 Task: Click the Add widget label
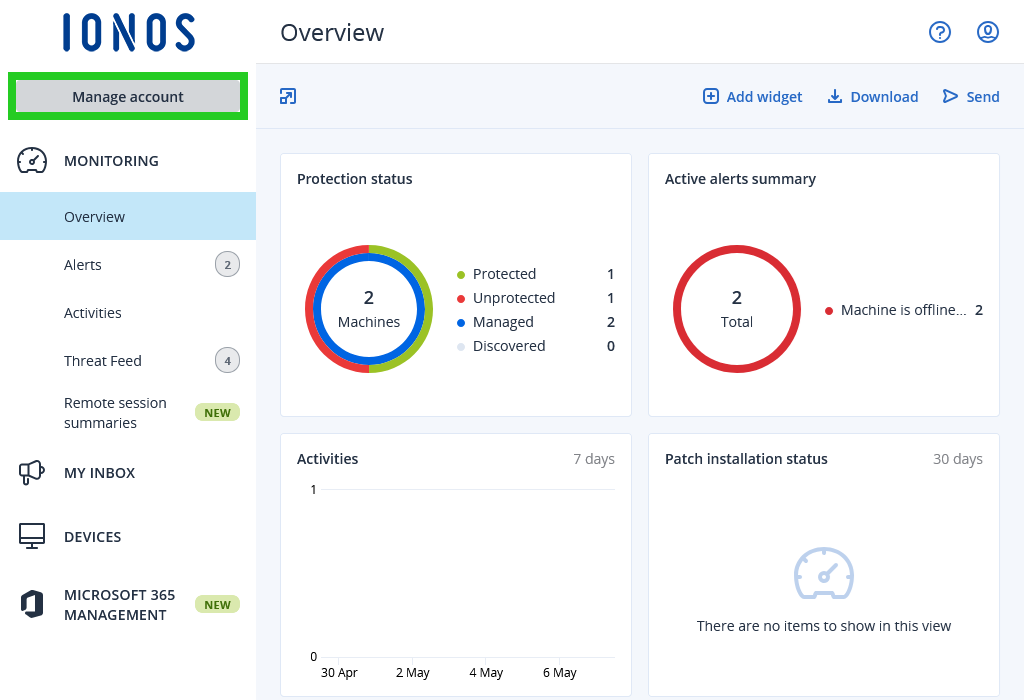[764, 97]
